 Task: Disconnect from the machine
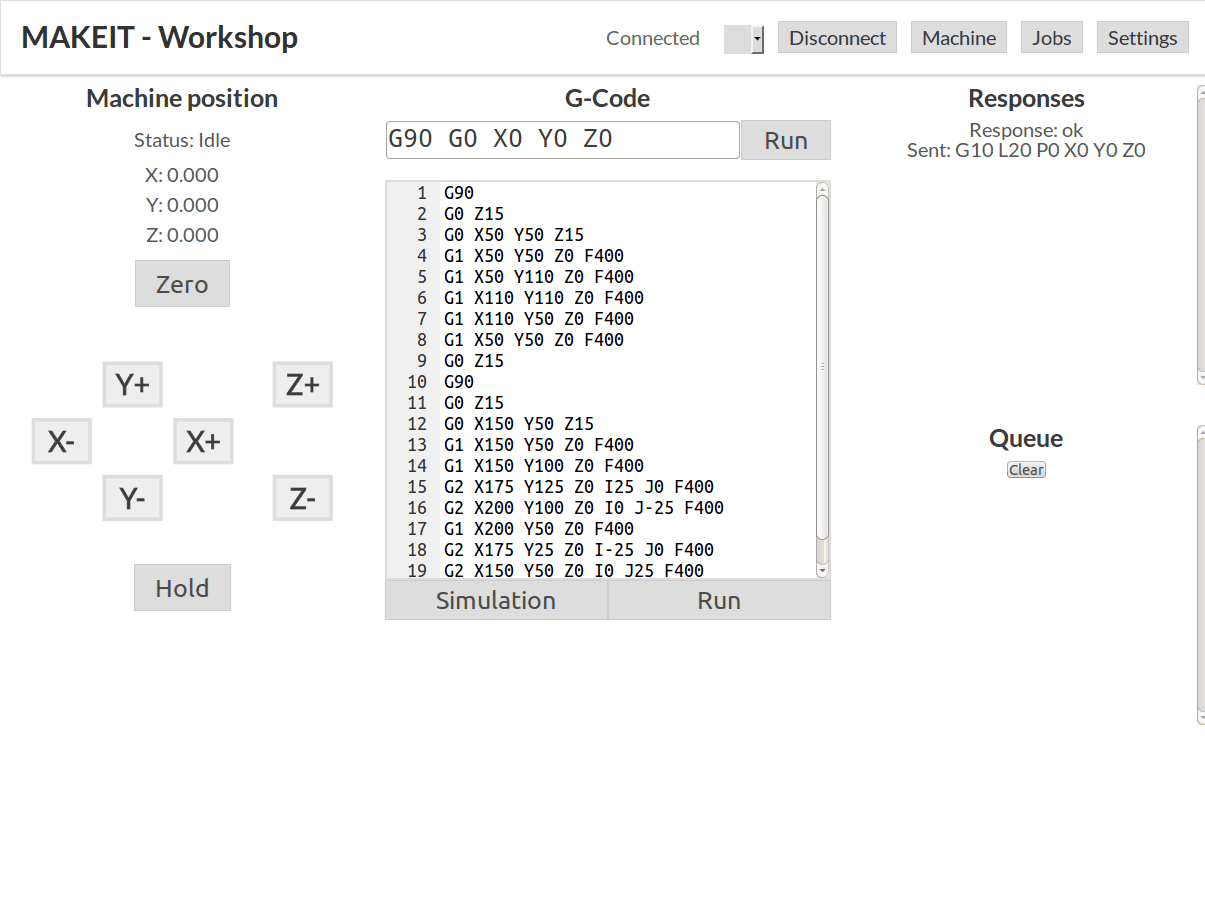837,37
